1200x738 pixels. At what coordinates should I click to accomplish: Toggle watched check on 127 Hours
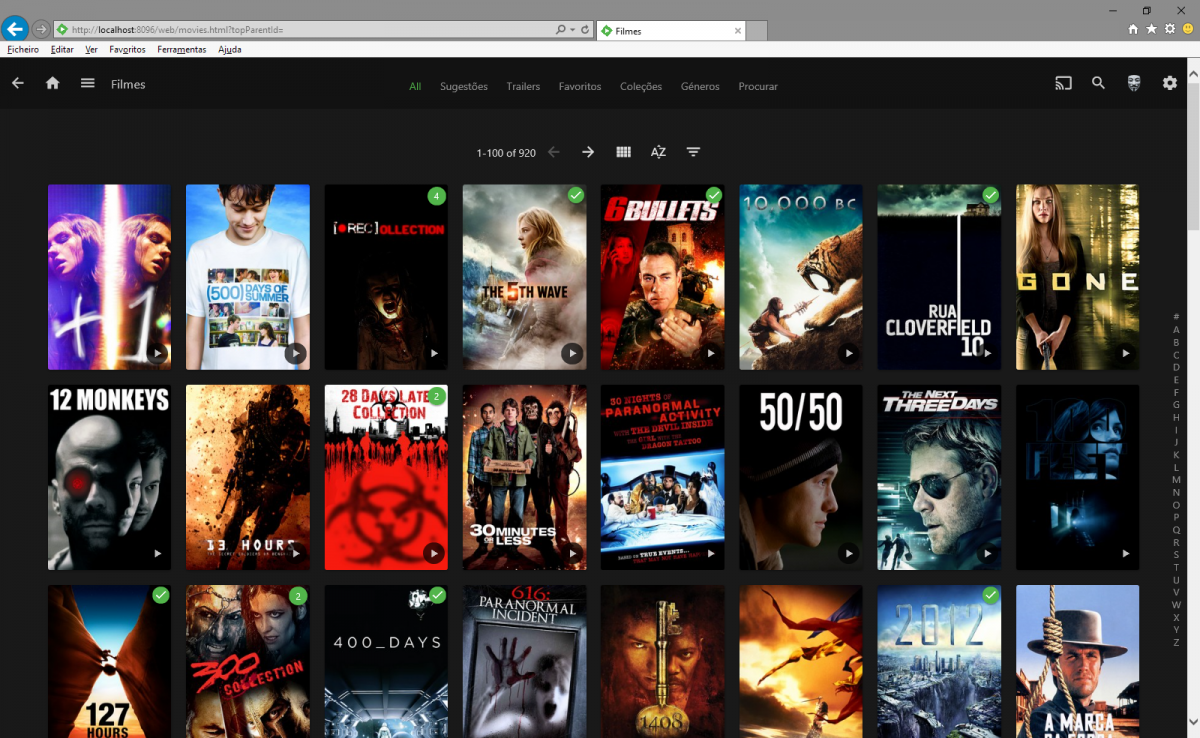[x=160, y=596]
